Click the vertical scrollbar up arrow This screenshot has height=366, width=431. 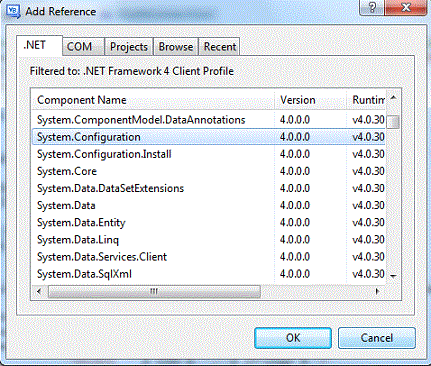pos(393,98)
